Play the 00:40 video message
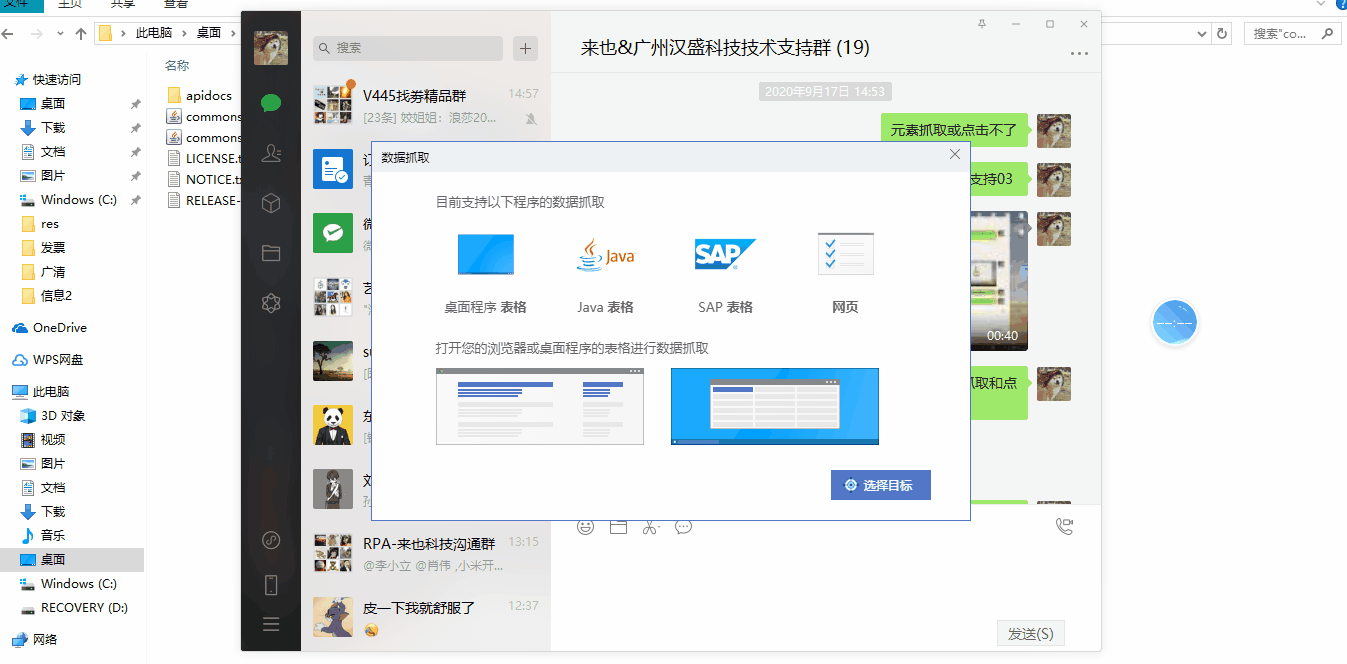The height and width of the screenshot is (664, 1347). click(x=999, y=281)
